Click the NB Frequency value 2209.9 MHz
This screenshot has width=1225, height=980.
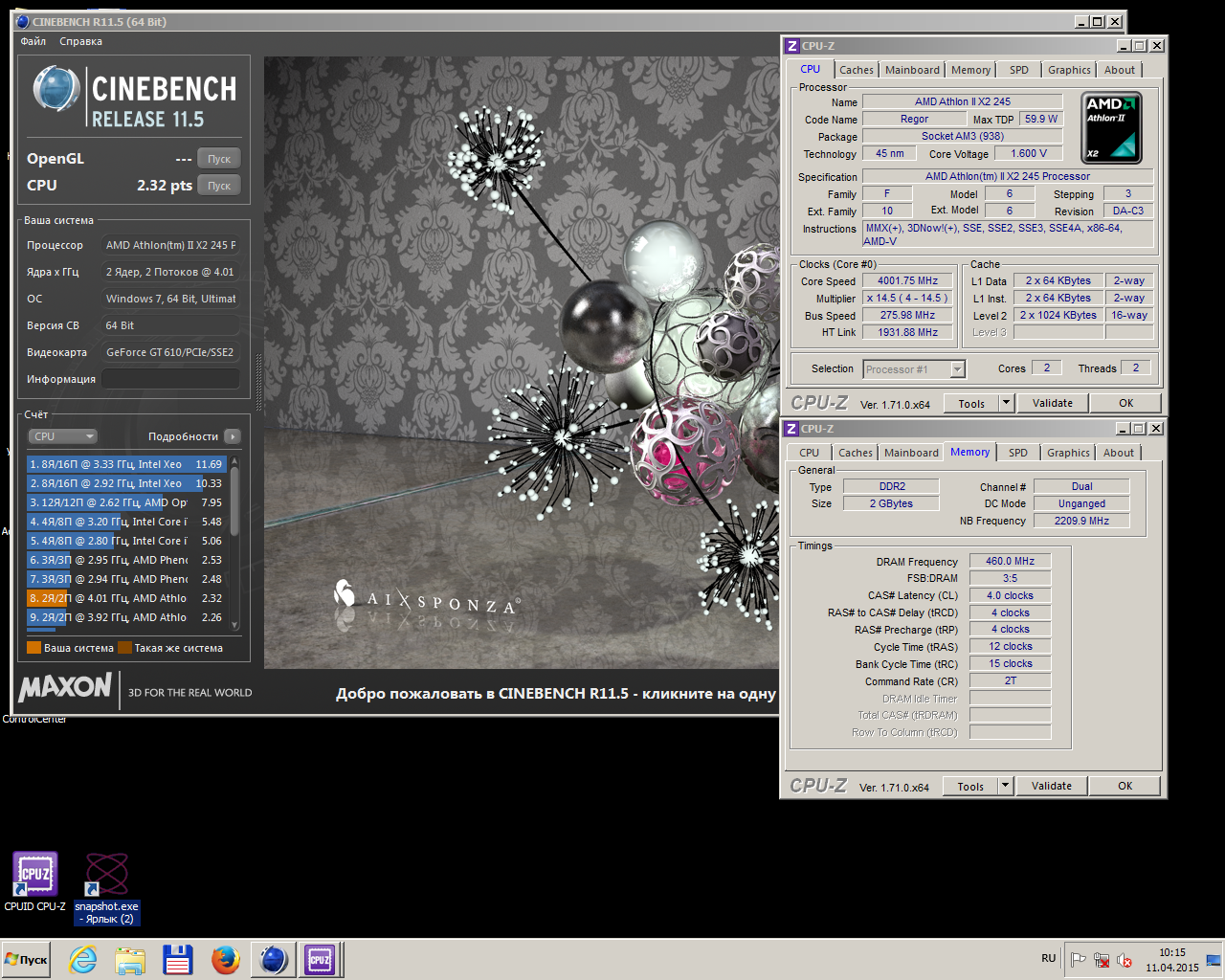click(1081, 521)
